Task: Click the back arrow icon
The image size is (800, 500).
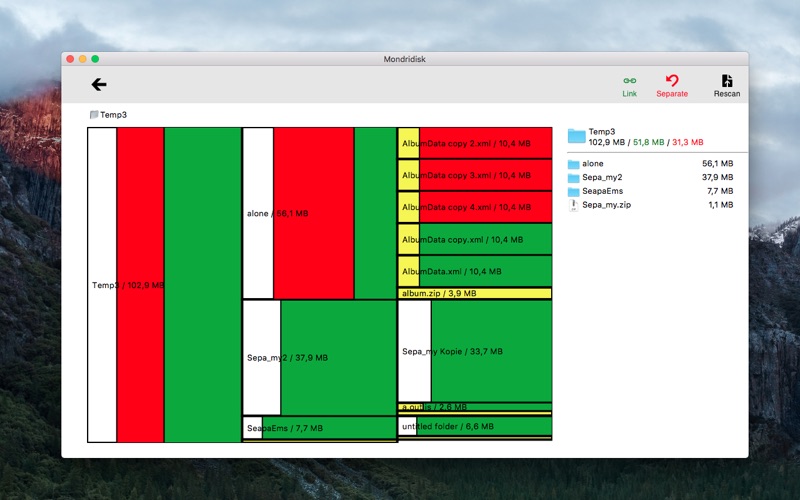Action: 99,84
